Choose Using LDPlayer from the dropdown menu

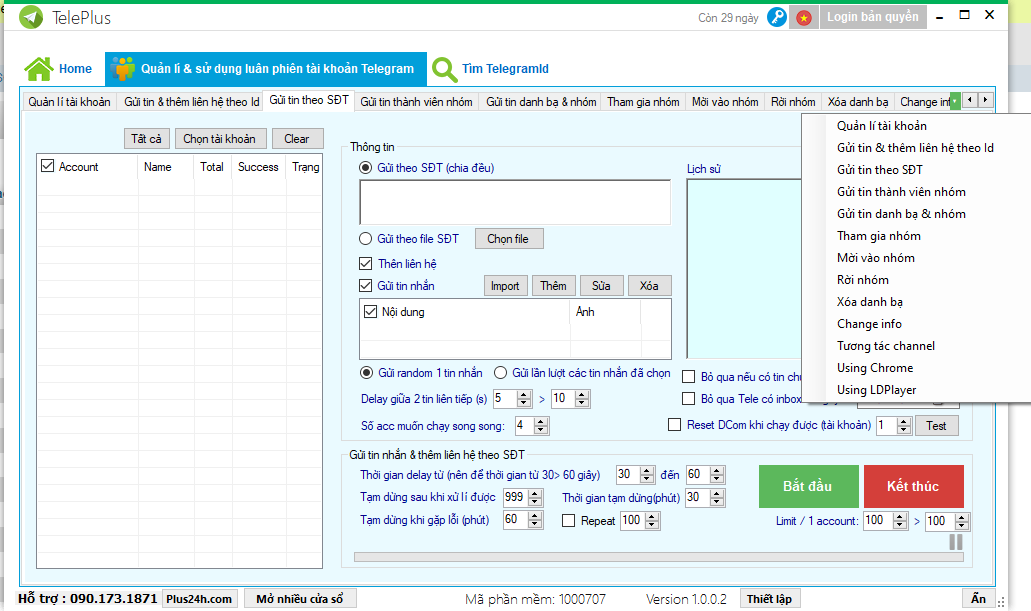coord(876,390)
